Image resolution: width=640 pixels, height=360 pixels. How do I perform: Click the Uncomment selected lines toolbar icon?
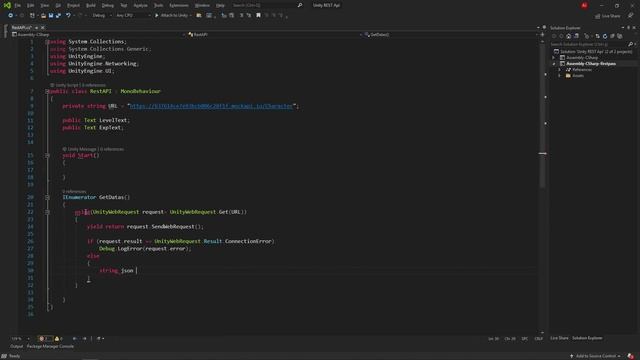pos(249,16)
